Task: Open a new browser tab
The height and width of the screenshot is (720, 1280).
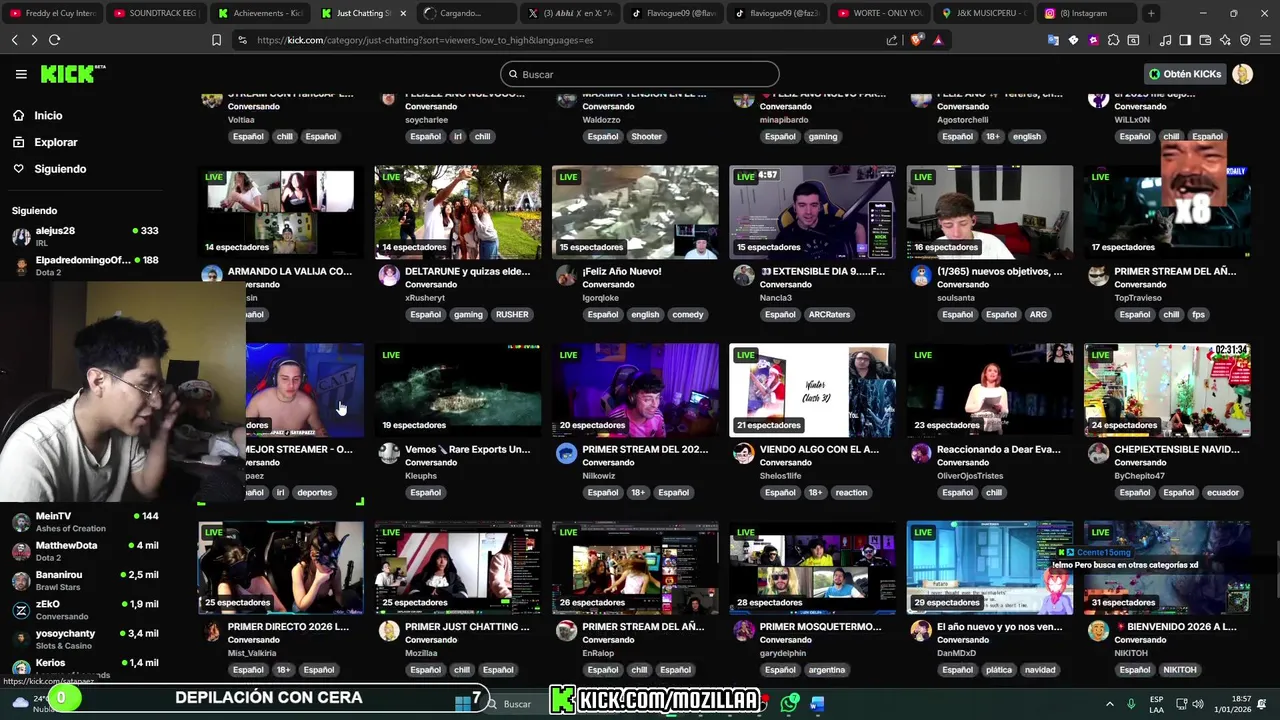Action: 1151,13
